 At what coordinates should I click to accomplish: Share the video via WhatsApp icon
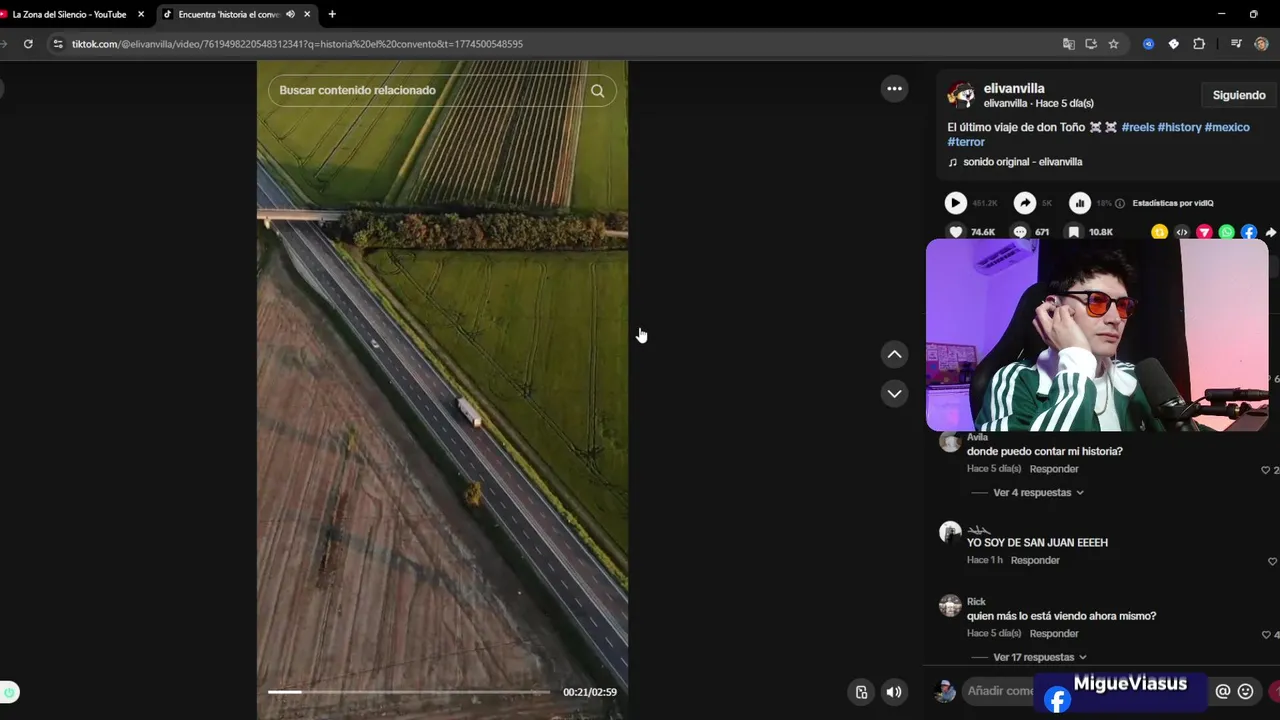1227,232
